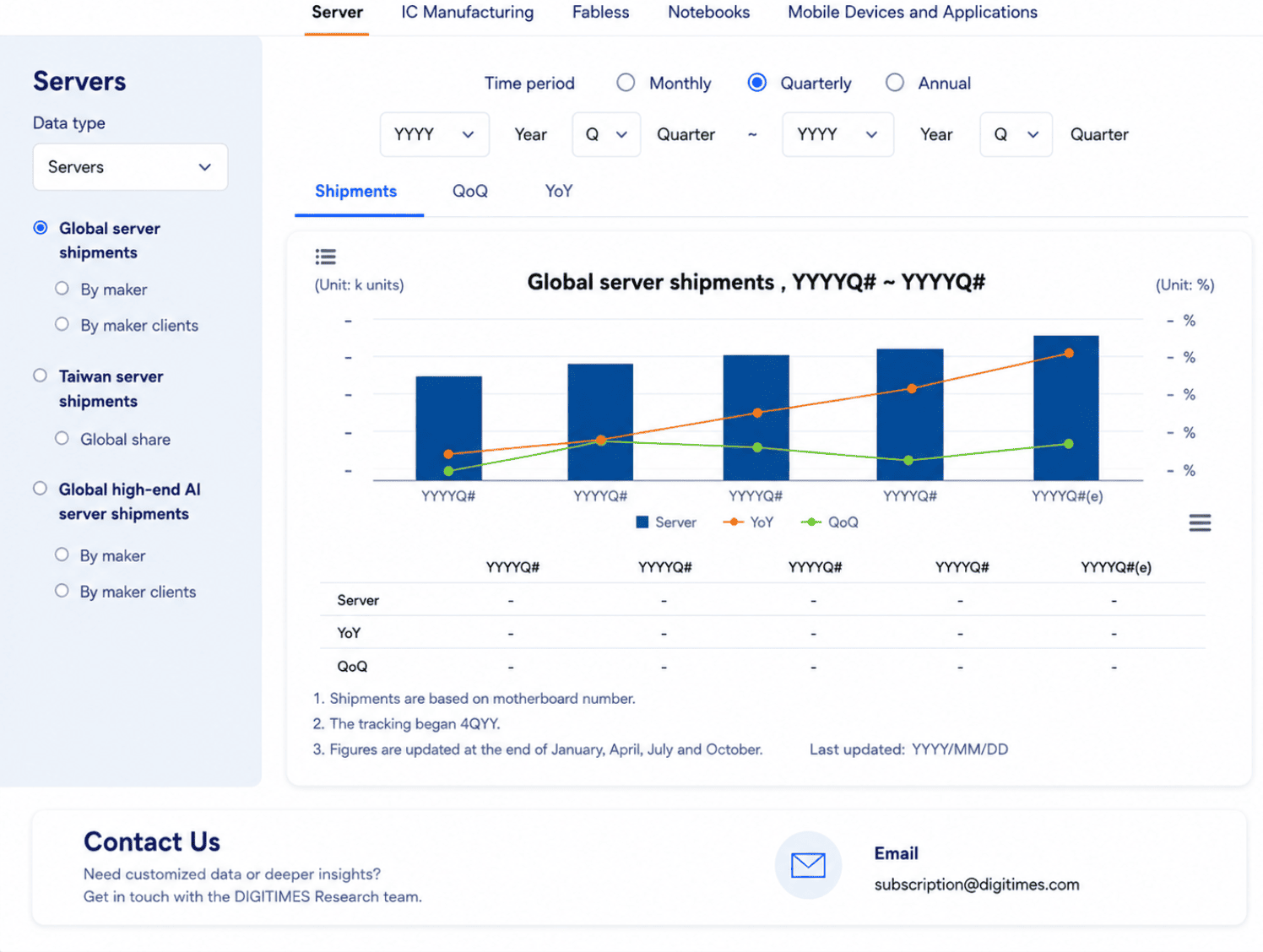Screen dimensions: 1263x952
Task: Open the hamburger chart menu icon
Action: [1200, 523]
